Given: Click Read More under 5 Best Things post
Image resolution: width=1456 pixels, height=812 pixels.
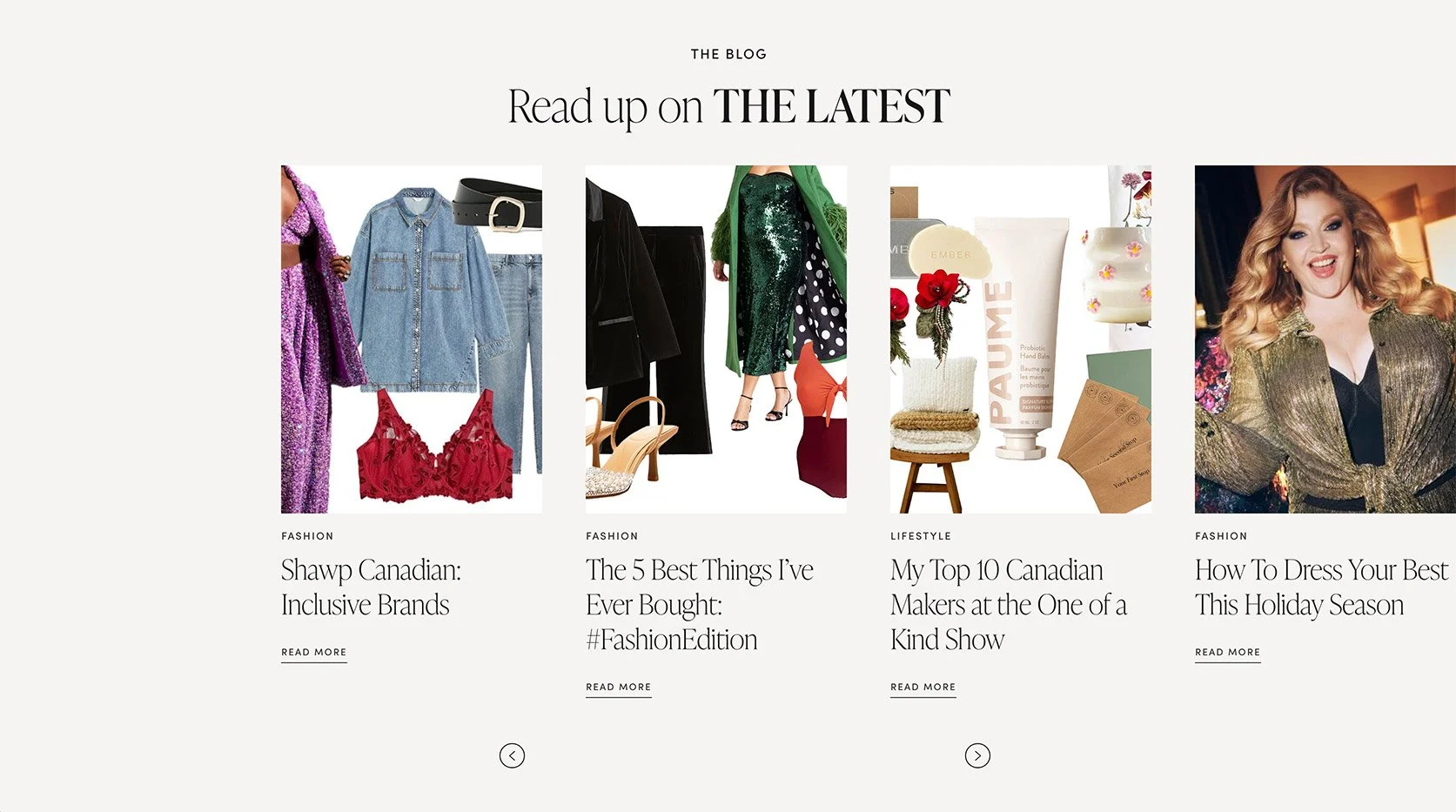Looking at the screenshot, I should pos(619,688).
